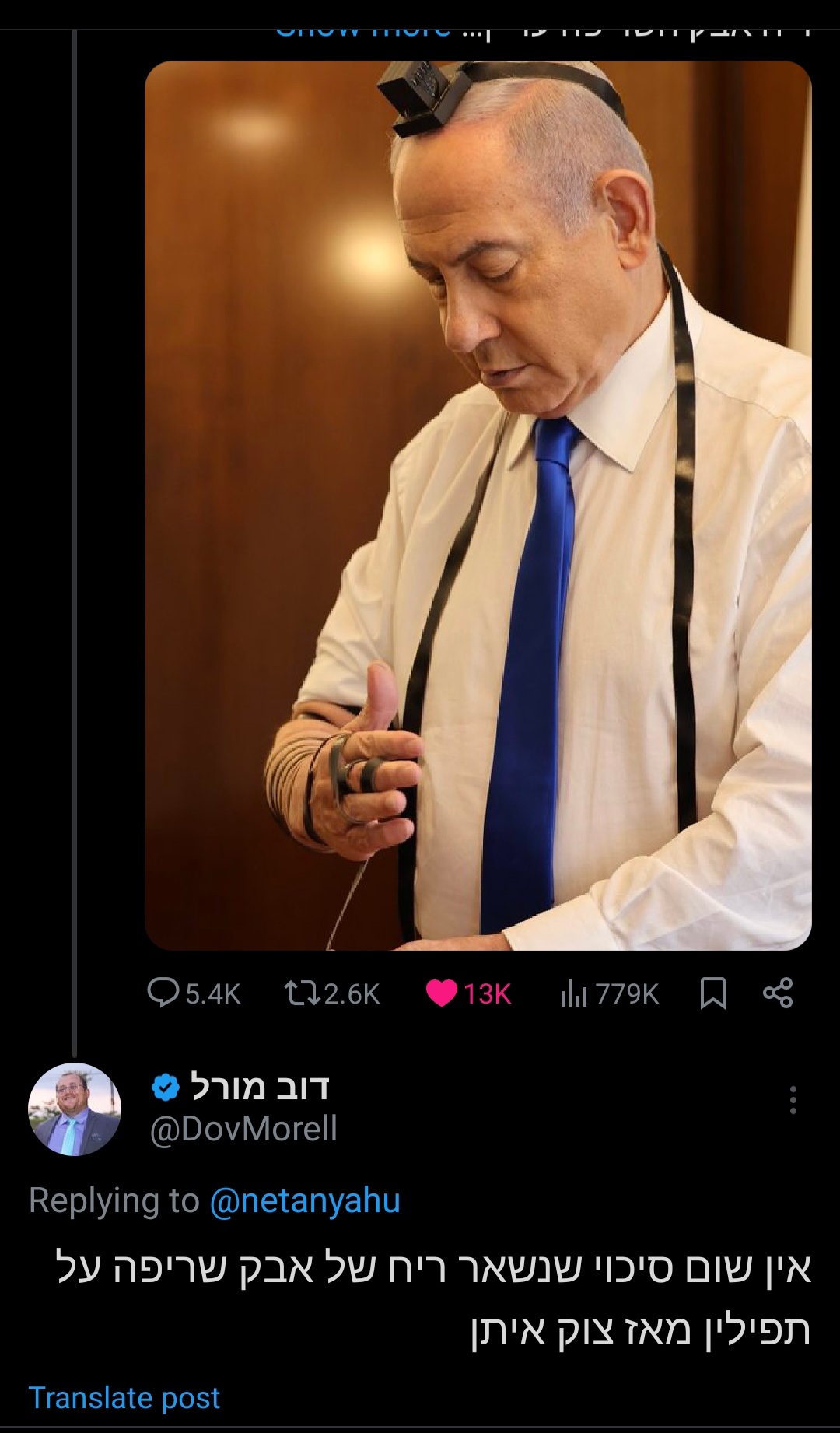Open the @DovMorell handle
Viewport: 840px width, 1433px height.
(243, 1129)
